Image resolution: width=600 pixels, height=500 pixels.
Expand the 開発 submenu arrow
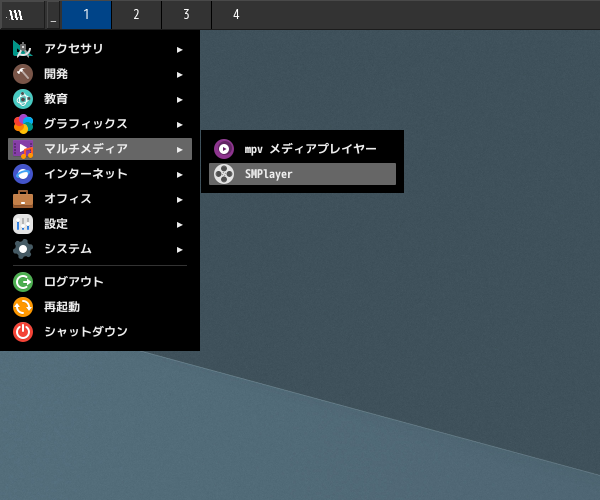tap(179, 75)
